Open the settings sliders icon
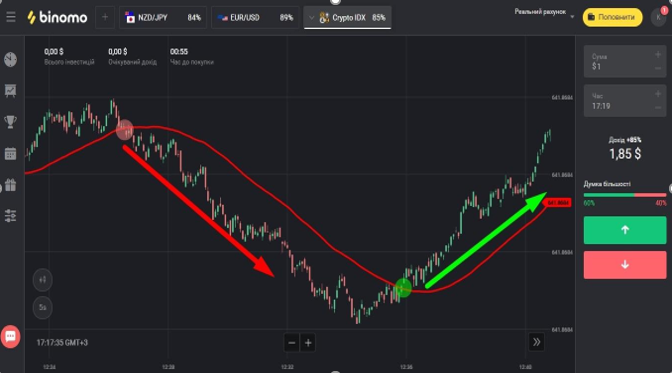 [x=10, y=216]
